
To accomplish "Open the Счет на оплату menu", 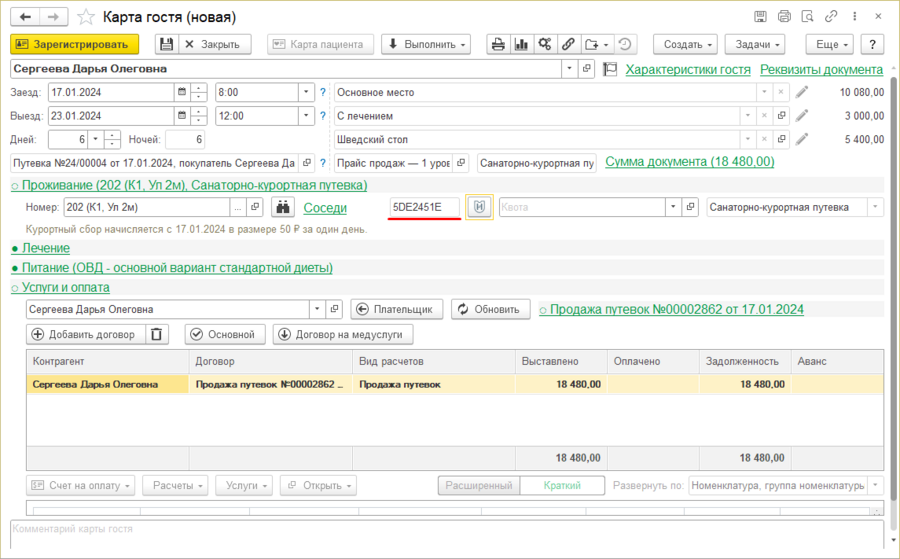I will [x=80, y=486].
